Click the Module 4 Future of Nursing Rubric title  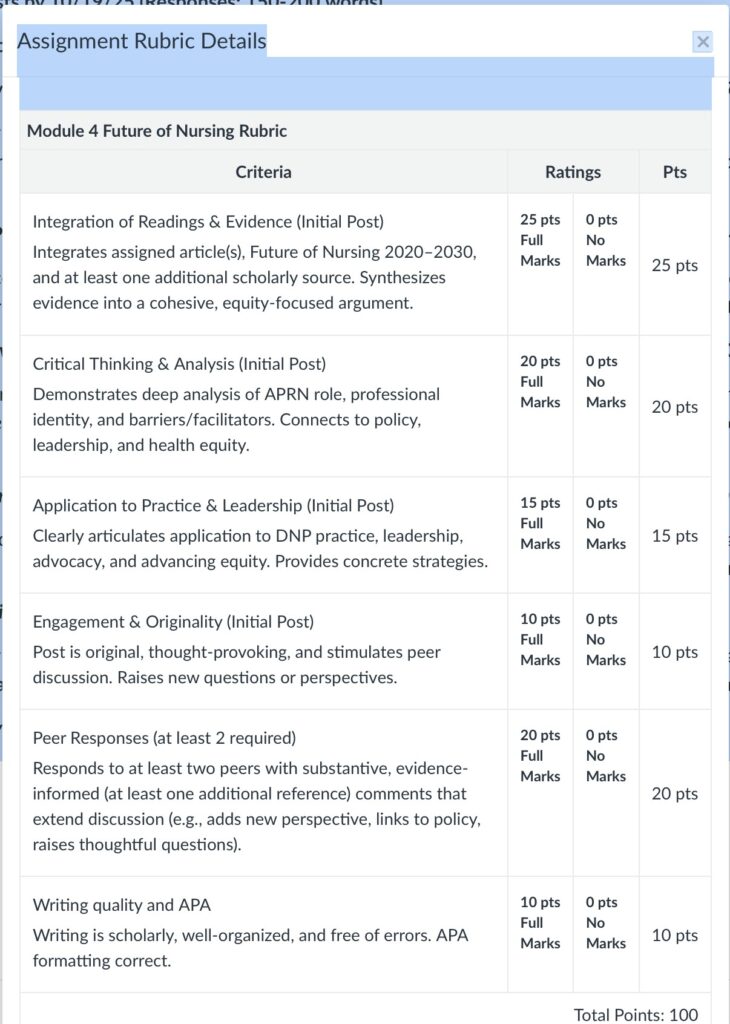pyautogui.click(x=157, y=131)
